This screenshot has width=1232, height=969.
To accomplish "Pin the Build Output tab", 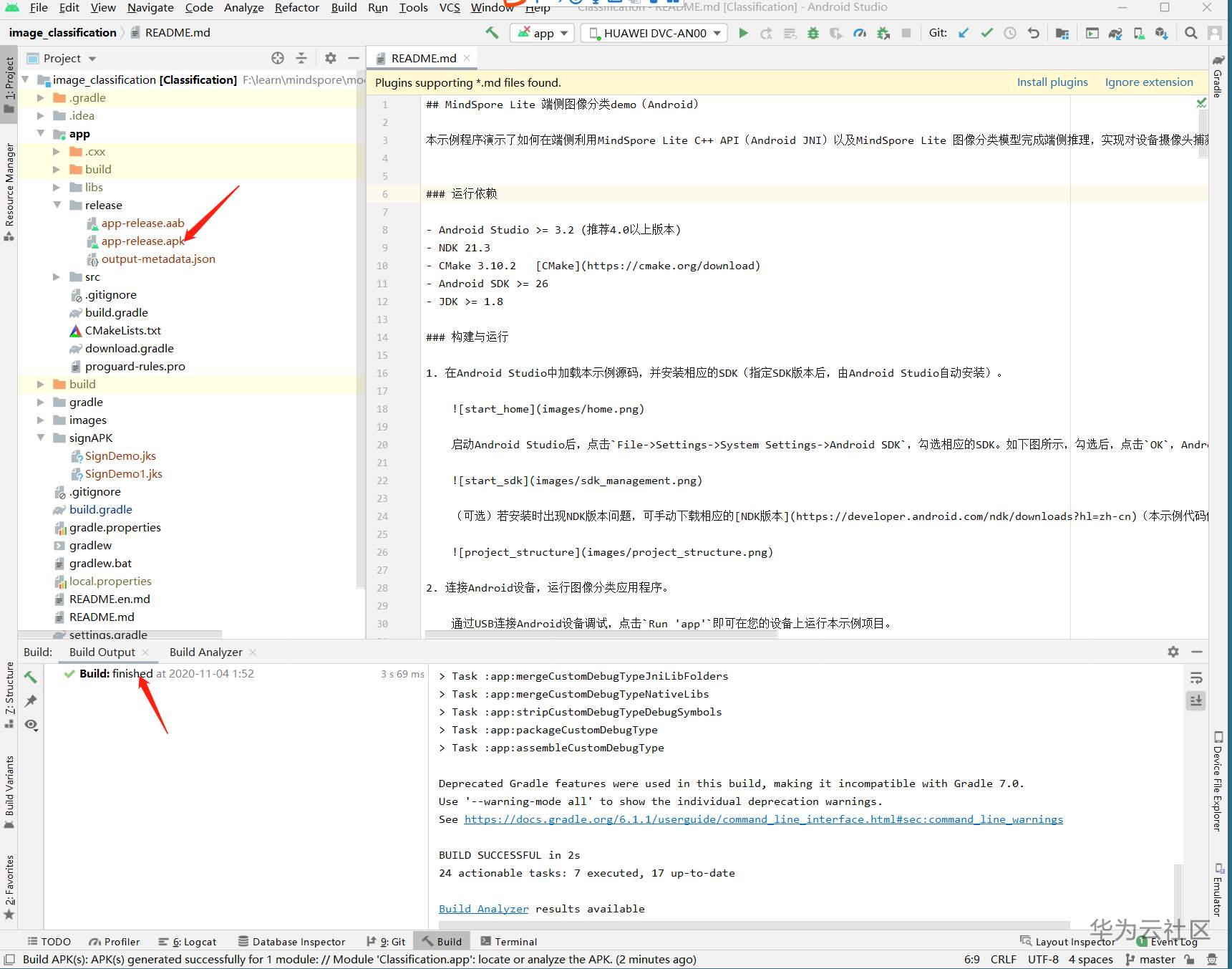I will click(31, 701).
